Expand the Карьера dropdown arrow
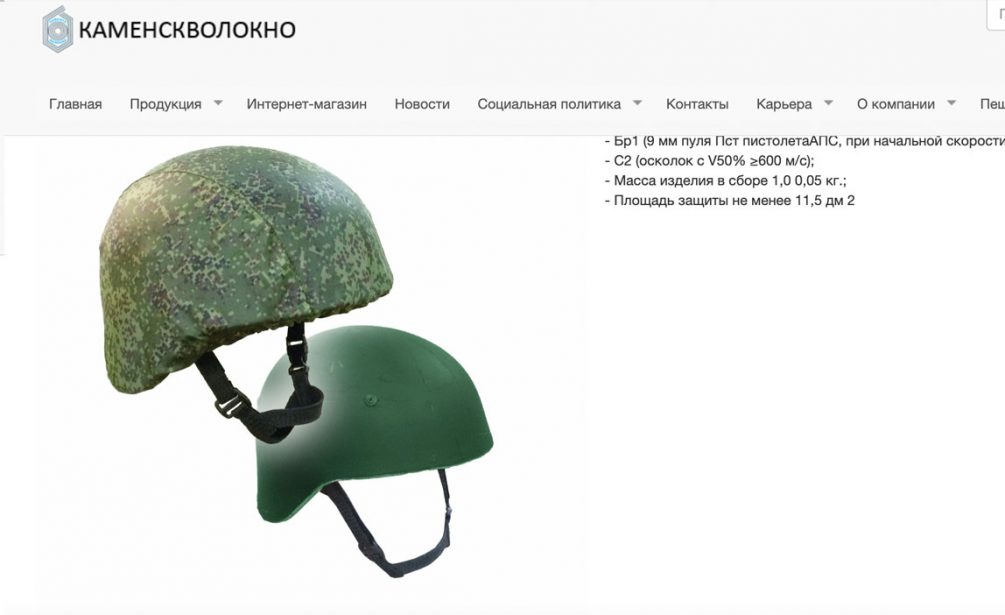The image size is (1005, 615). coord(828,102)
